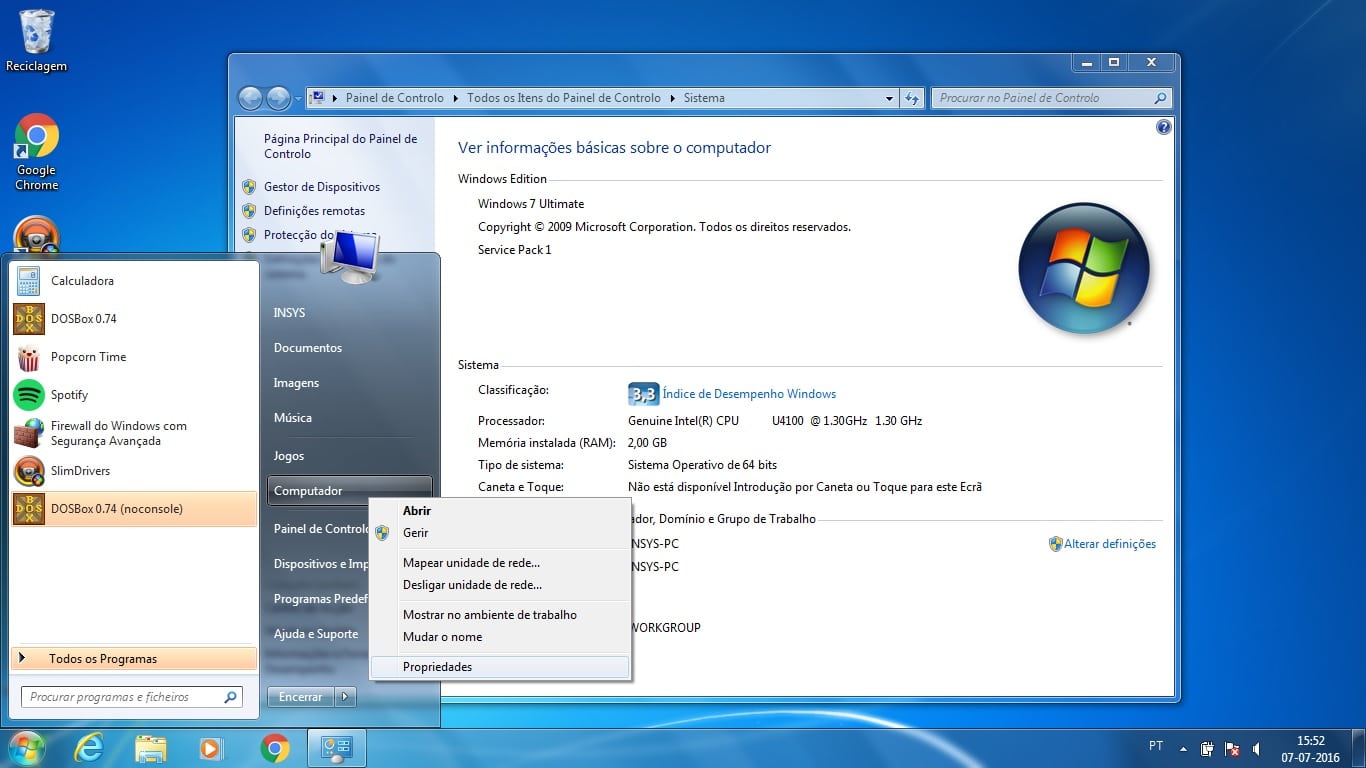Open Internet Explorer from taskbar
The width and height of the screenshot is (1366, 768).
coord(89,748)
